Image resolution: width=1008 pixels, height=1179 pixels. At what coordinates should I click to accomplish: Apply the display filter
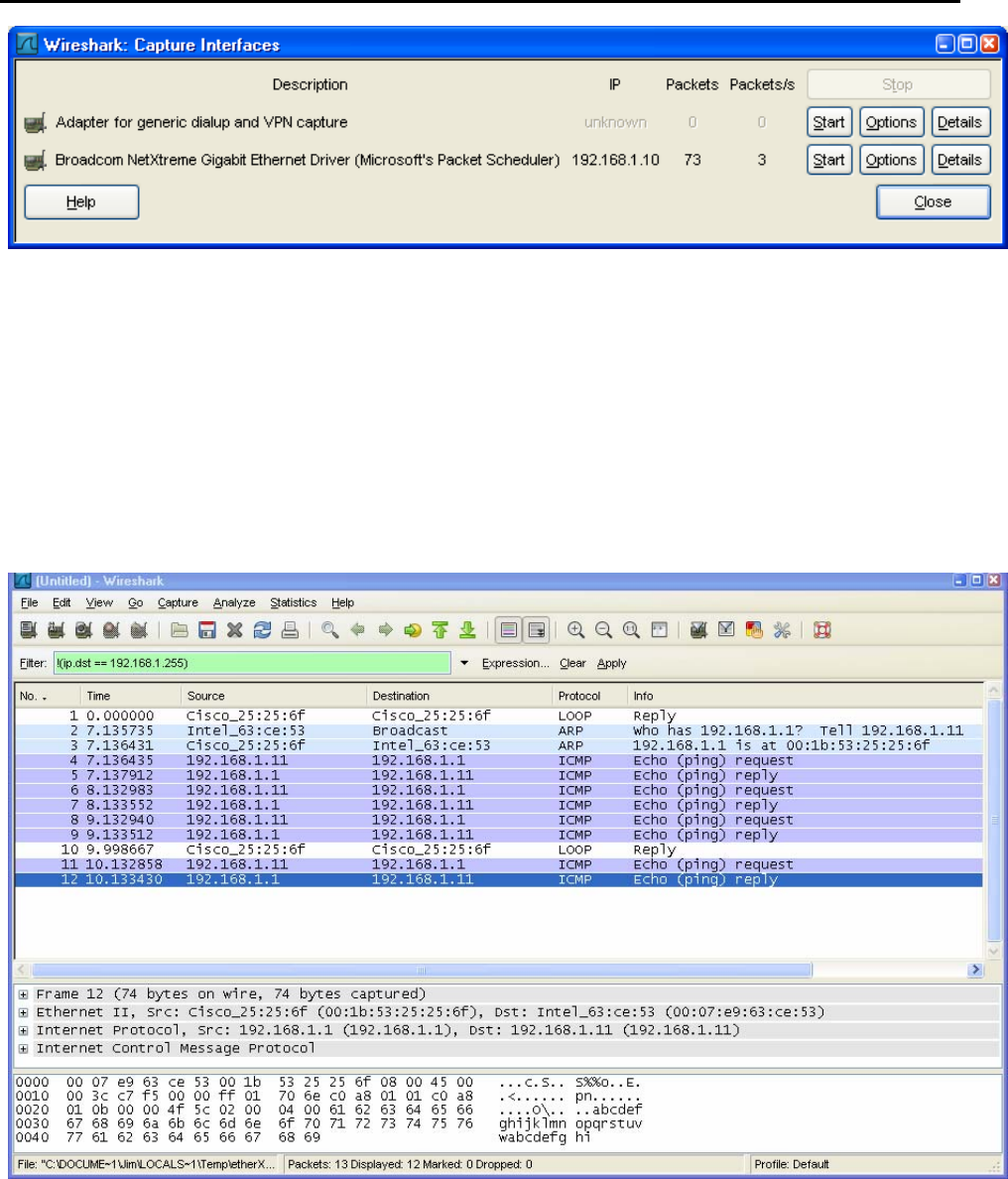[612, 663]
